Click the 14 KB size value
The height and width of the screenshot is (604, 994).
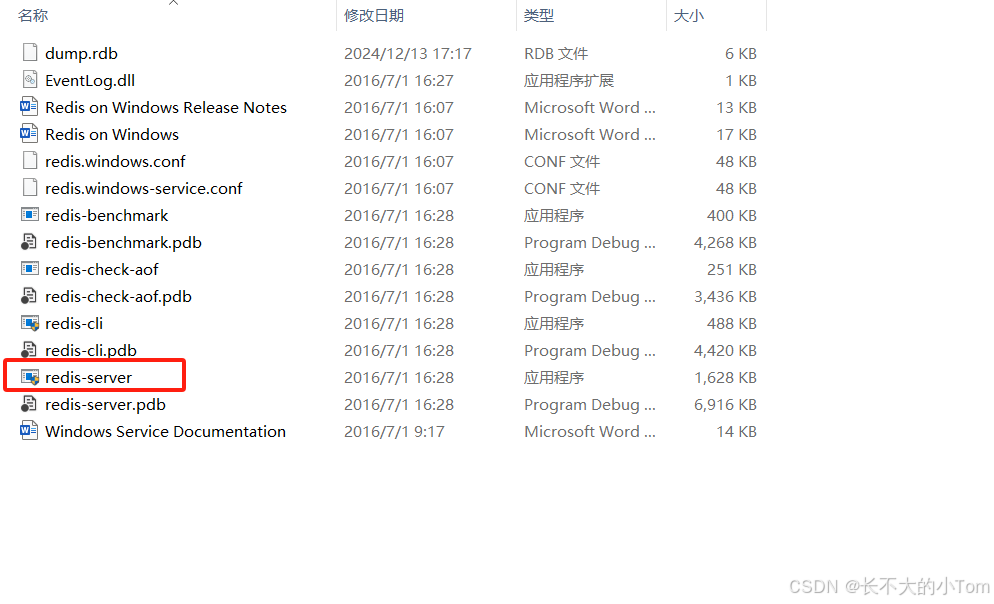(x=737, y=432)
